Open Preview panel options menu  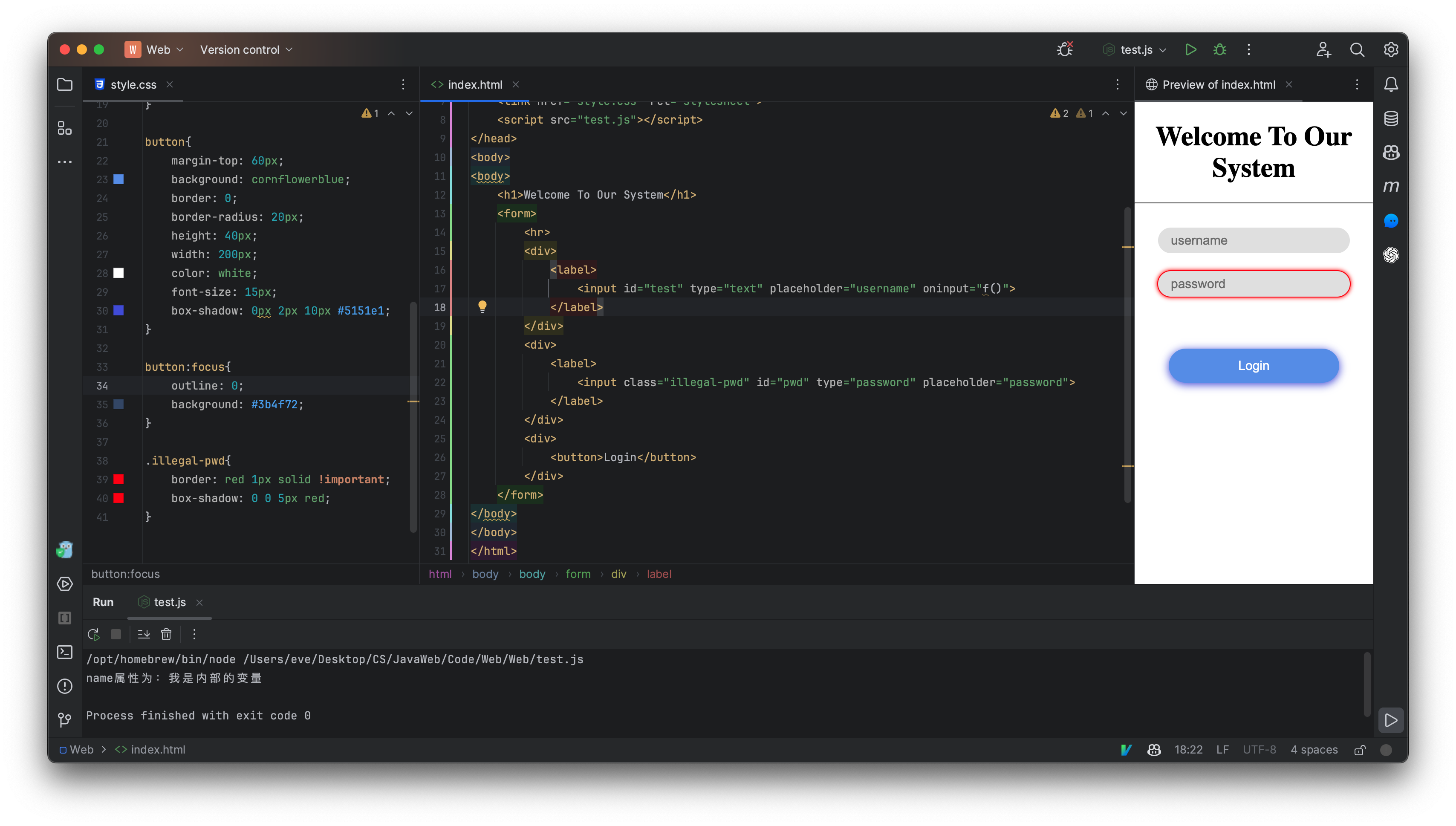pos(1357,84)
